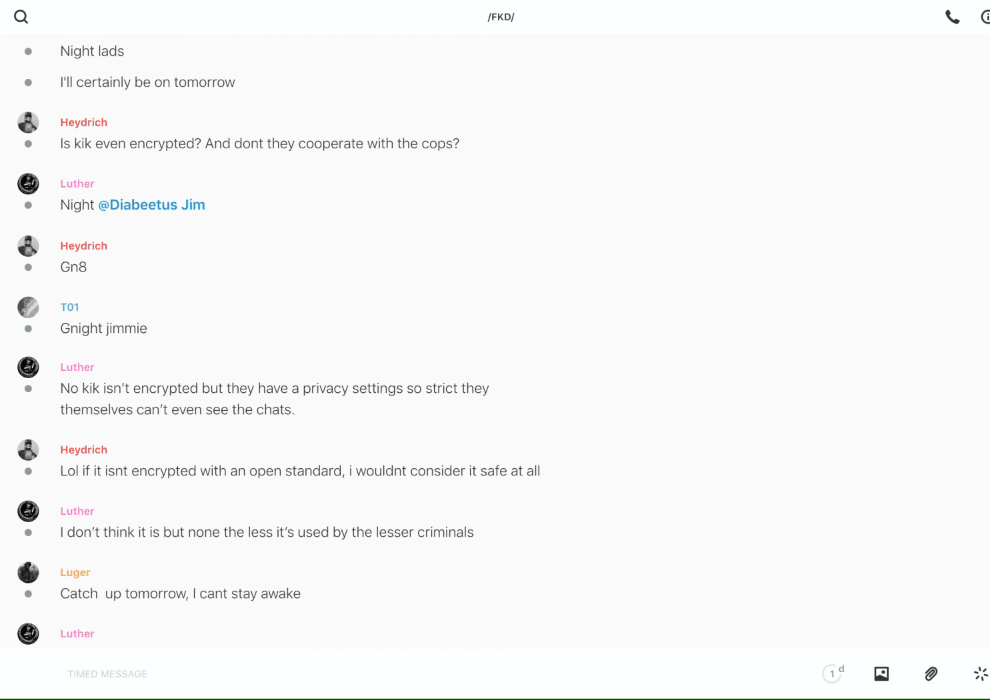
Task: Click the Luger sender name
Action: 75,572
